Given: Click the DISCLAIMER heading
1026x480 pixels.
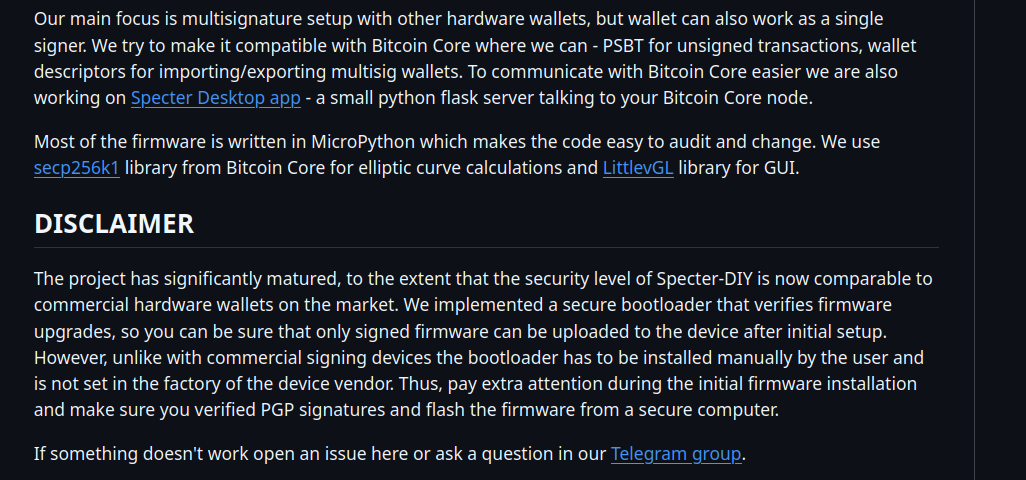Looking at the screenshot, I should (x=114, y=224).
